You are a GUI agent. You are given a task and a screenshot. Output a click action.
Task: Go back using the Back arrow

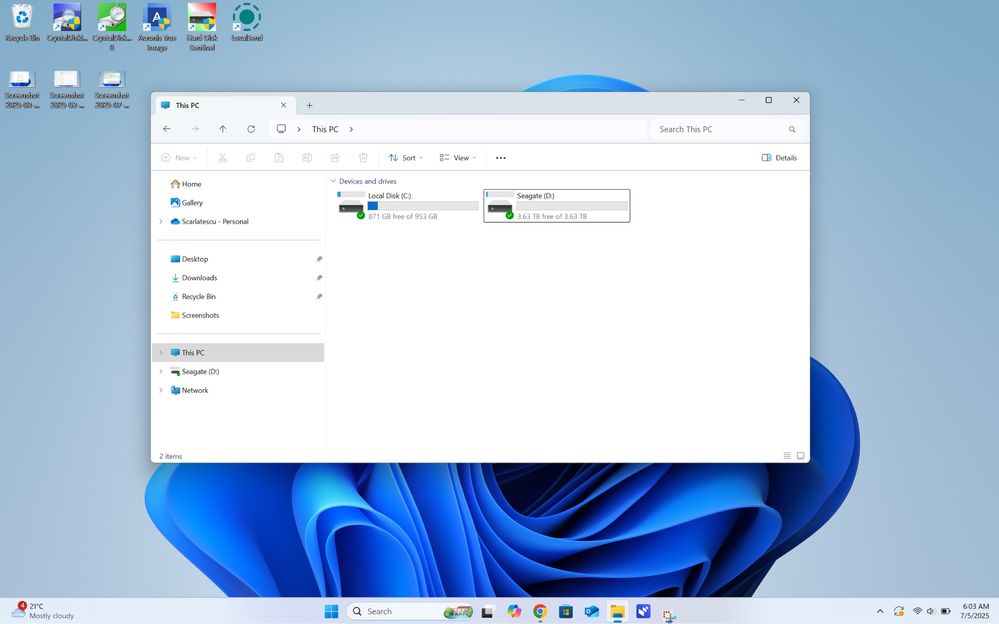point(167,129)
